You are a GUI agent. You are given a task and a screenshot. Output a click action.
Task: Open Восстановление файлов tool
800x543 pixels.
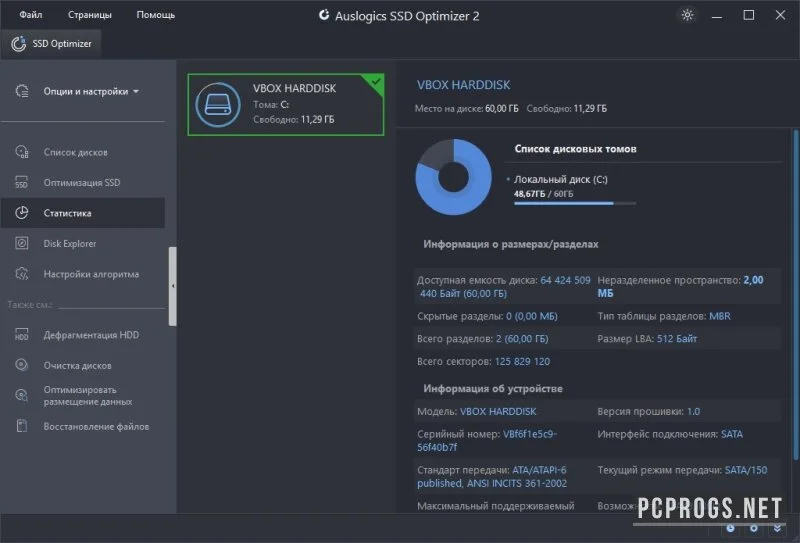96,427
